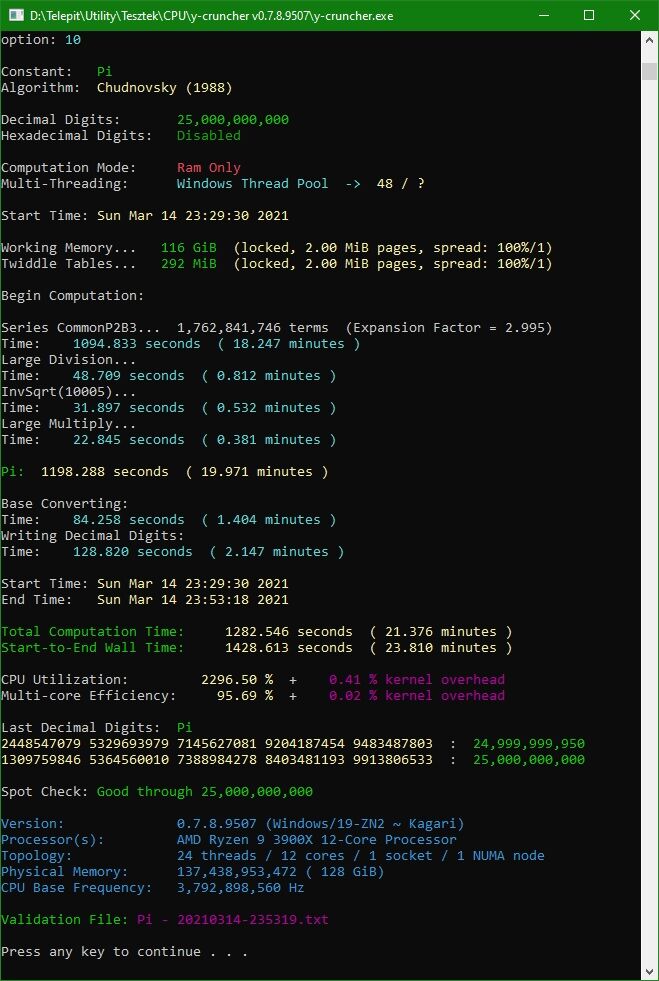
Task: Click the '137,438,953,472 ( 128 GiB)' memory value
Action: (280, 872)
